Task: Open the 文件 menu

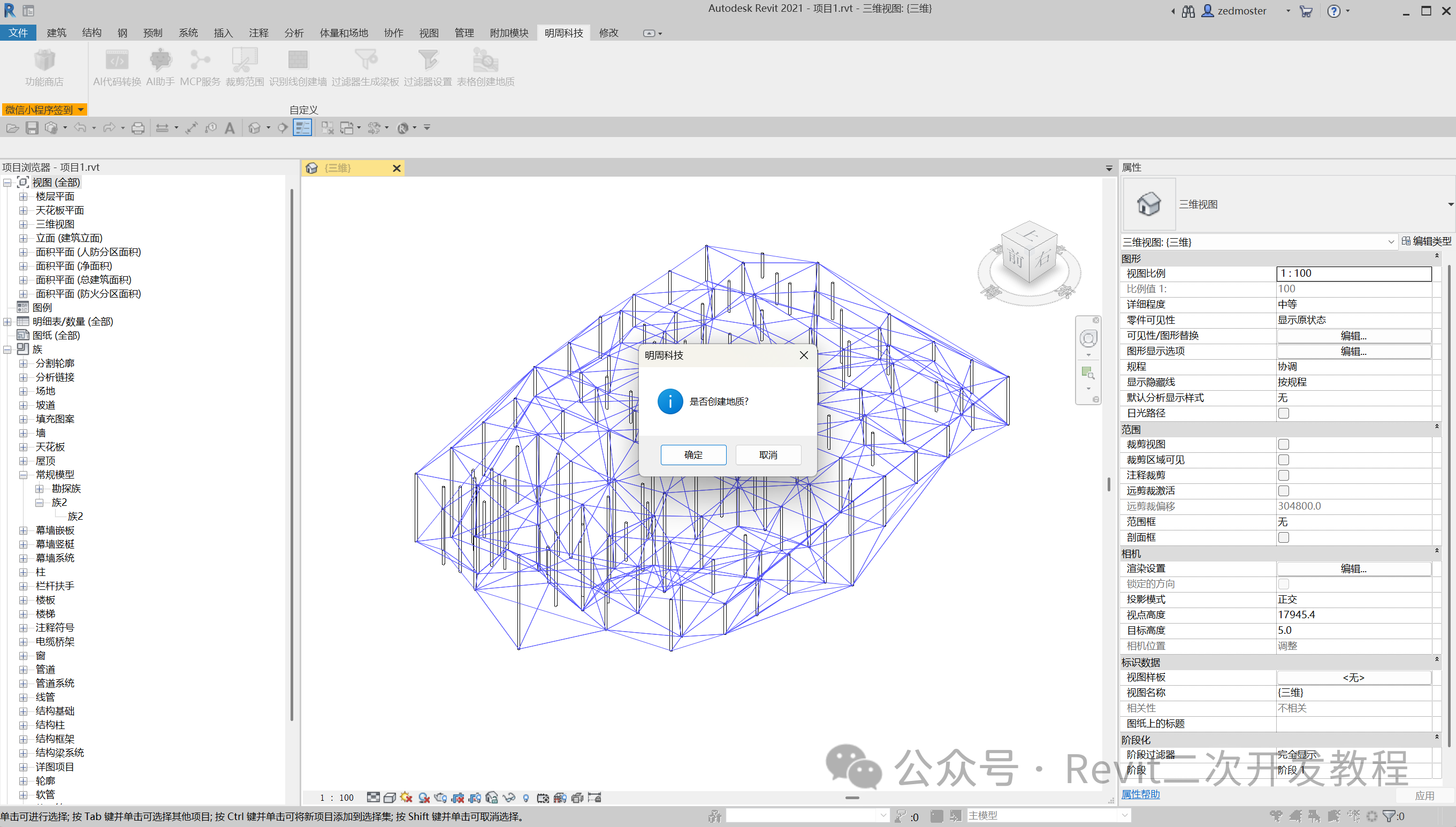Action: pyautogui.click(x=18, y=33)
